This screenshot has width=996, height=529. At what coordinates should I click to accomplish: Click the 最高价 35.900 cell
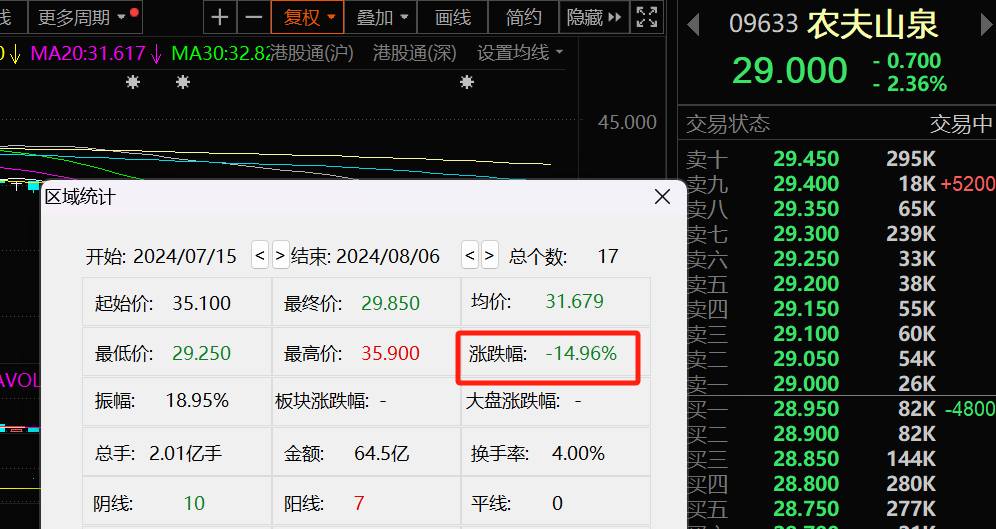[367, 352]
